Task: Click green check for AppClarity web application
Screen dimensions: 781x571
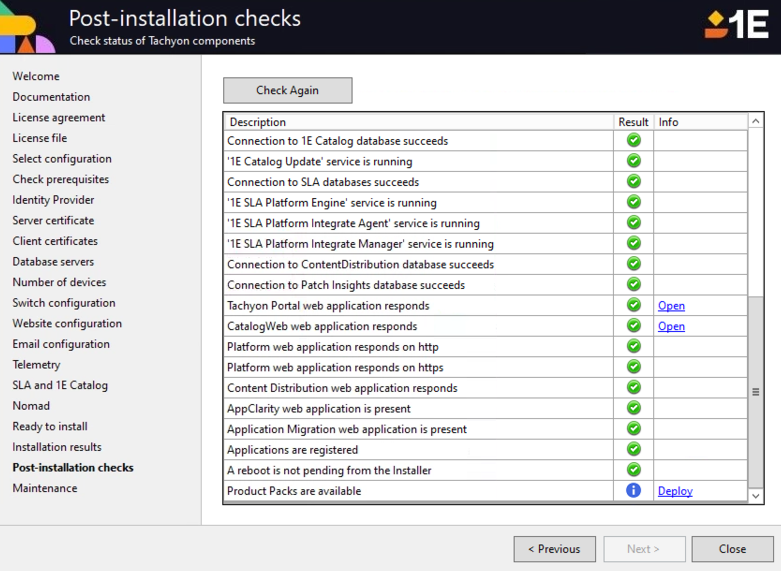Action: 633,408
